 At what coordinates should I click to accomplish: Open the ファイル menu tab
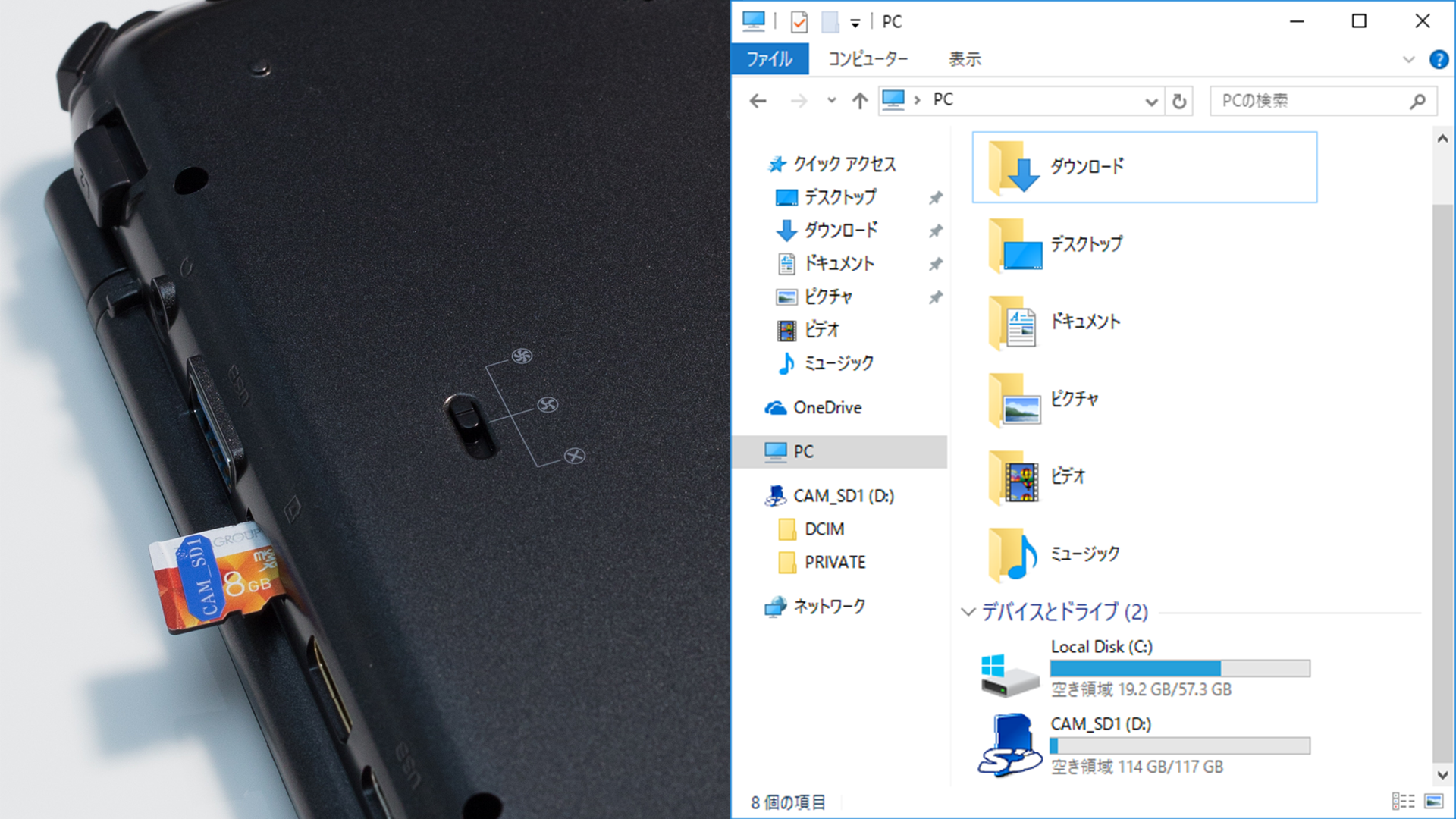point(769,59)
